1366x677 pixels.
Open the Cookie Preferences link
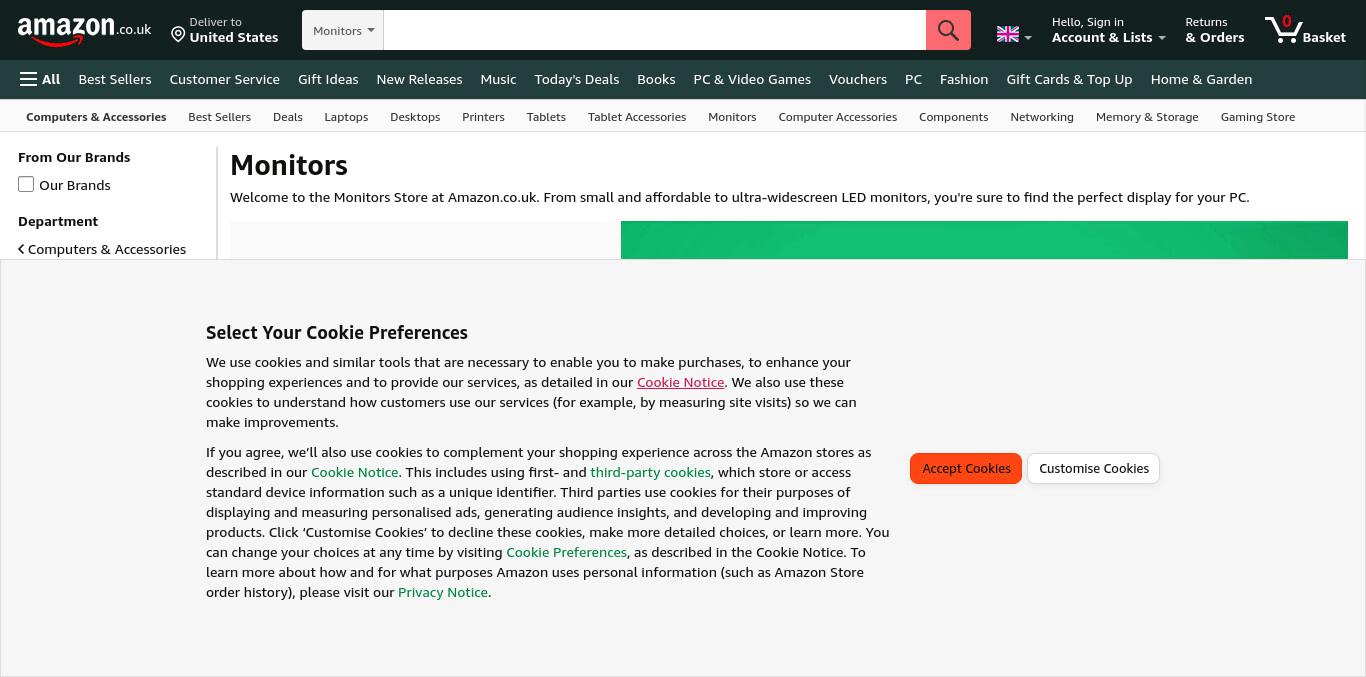pos(566,552)
